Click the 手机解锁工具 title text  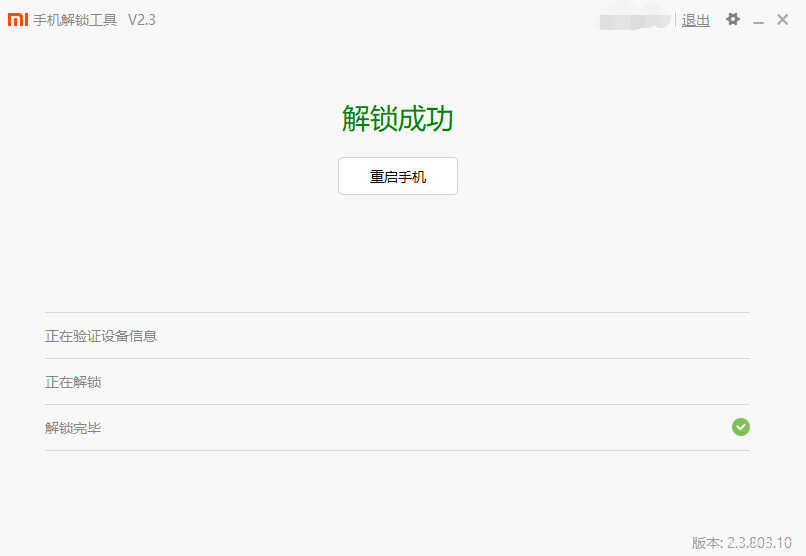click(x=75, y=20)
